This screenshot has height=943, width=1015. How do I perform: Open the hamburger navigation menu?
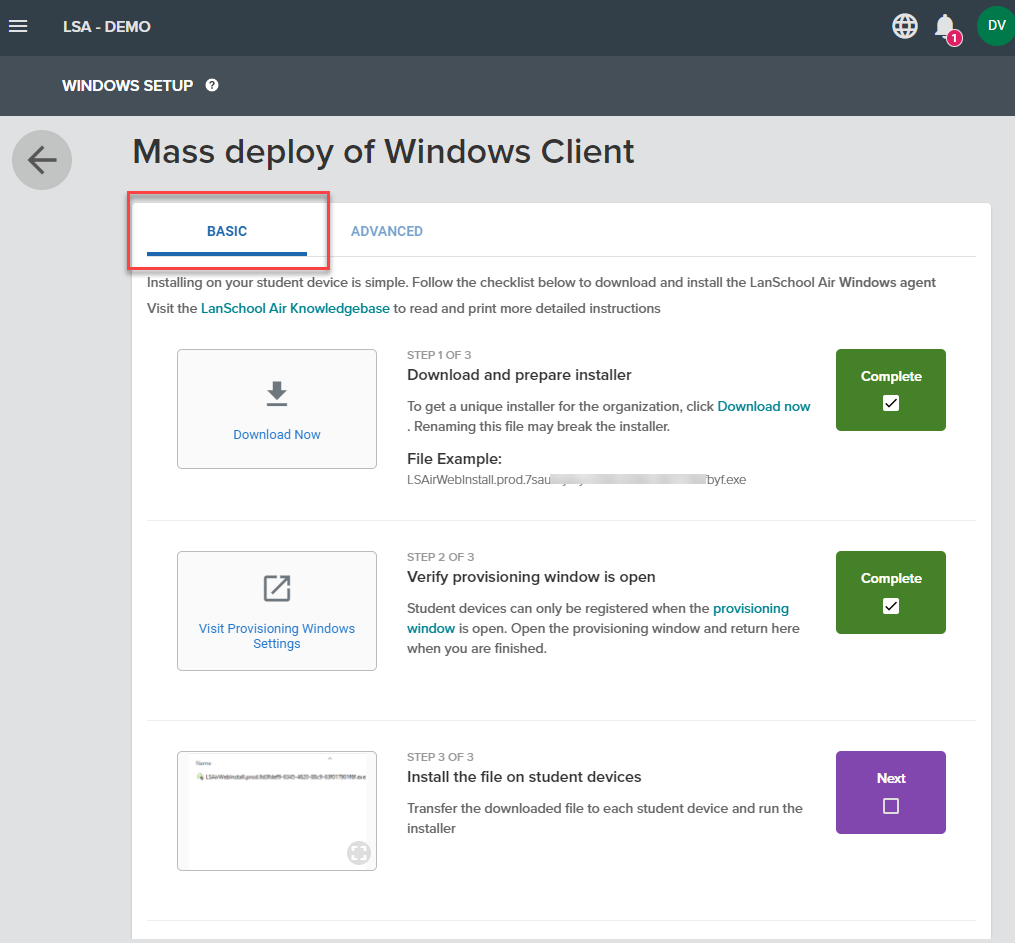pos(18,26)
